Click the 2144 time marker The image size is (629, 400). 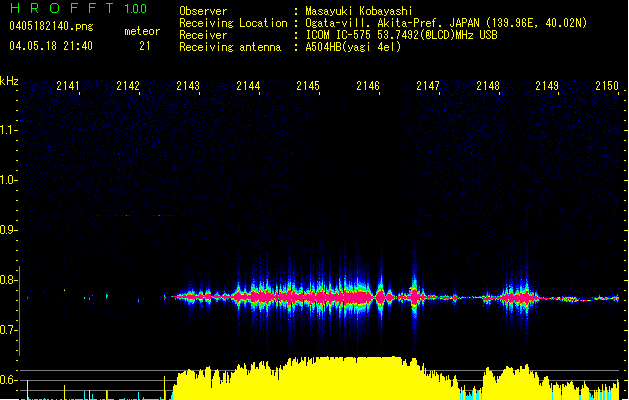[248, 86]
